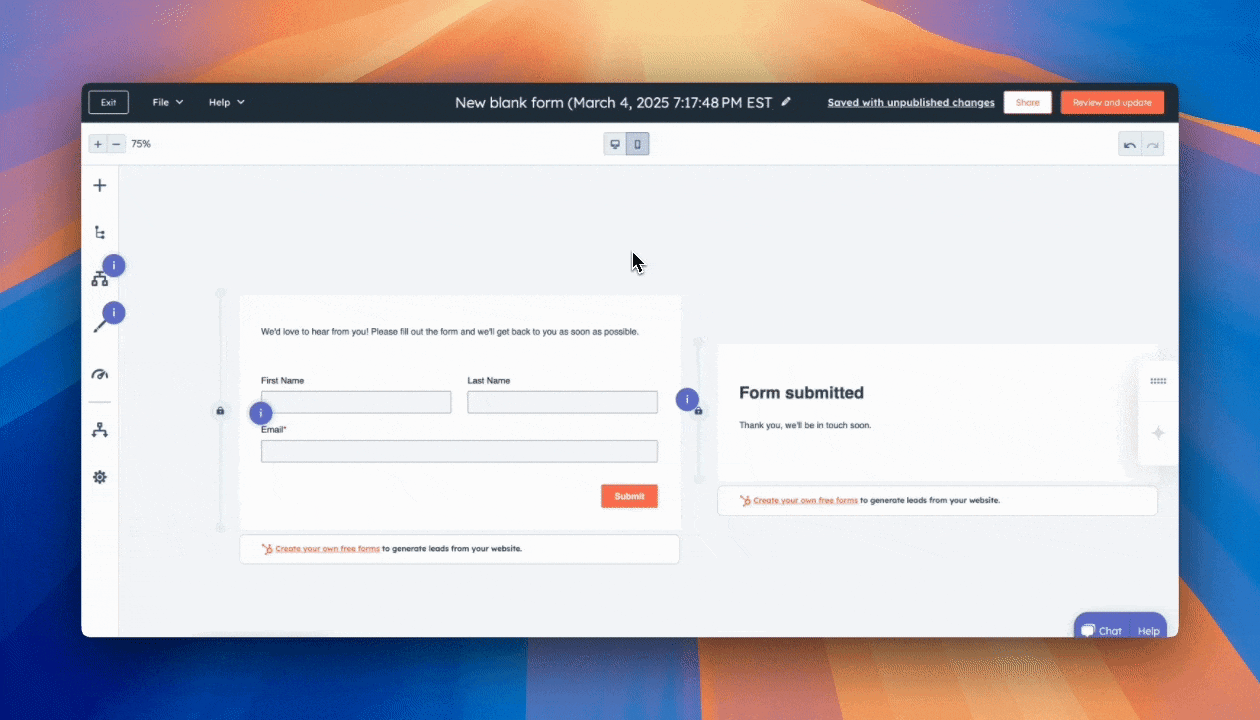Screen dimensions: 1260x720
Task: Open the File menu
Action: [x=166, y=102]
